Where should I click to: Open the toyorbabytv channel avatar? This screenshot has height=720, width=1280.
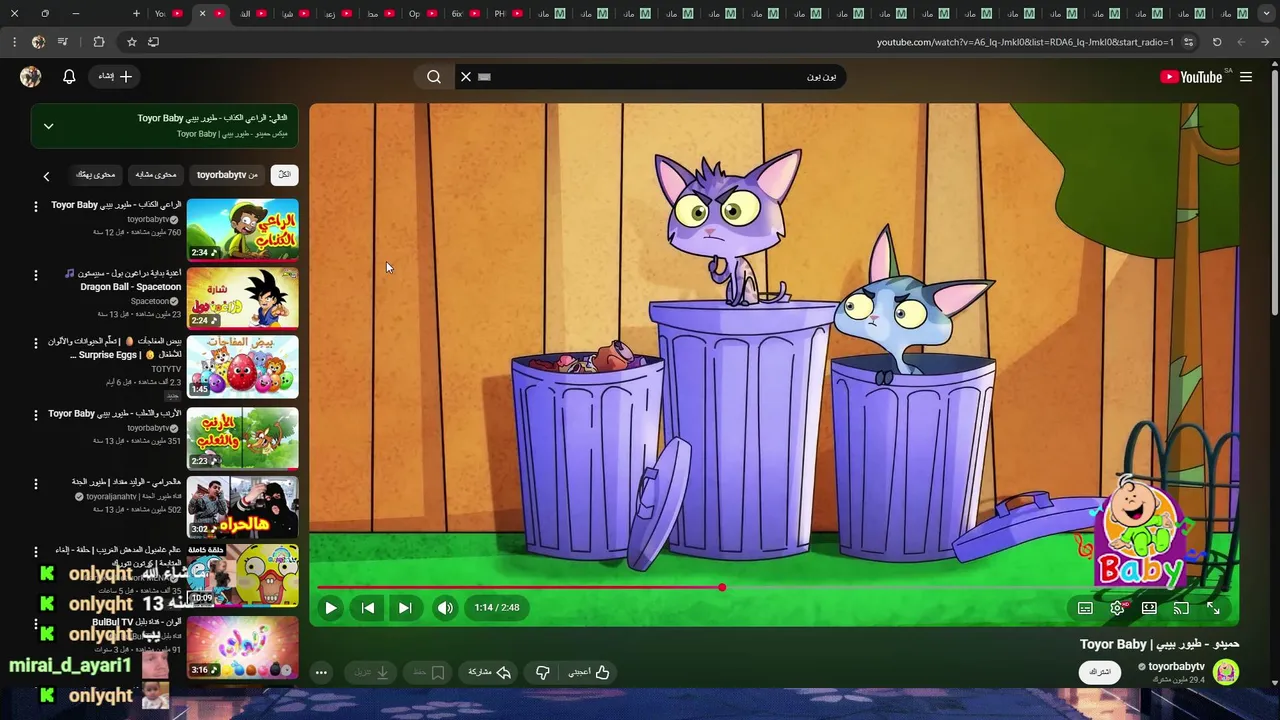pos(1226,672)
